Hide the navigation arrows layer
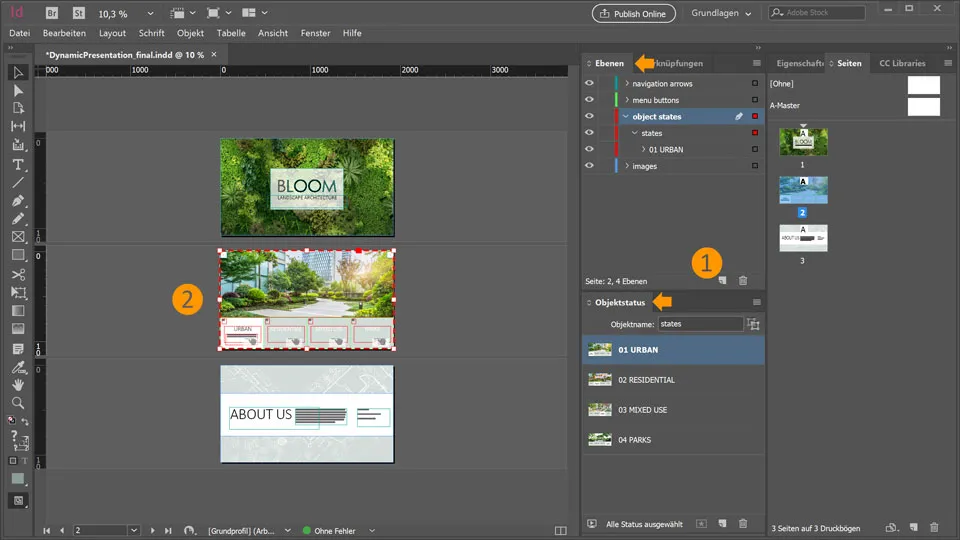Viewport: 960px width, 540px height. pyautogui.click(x=589, y=84)
